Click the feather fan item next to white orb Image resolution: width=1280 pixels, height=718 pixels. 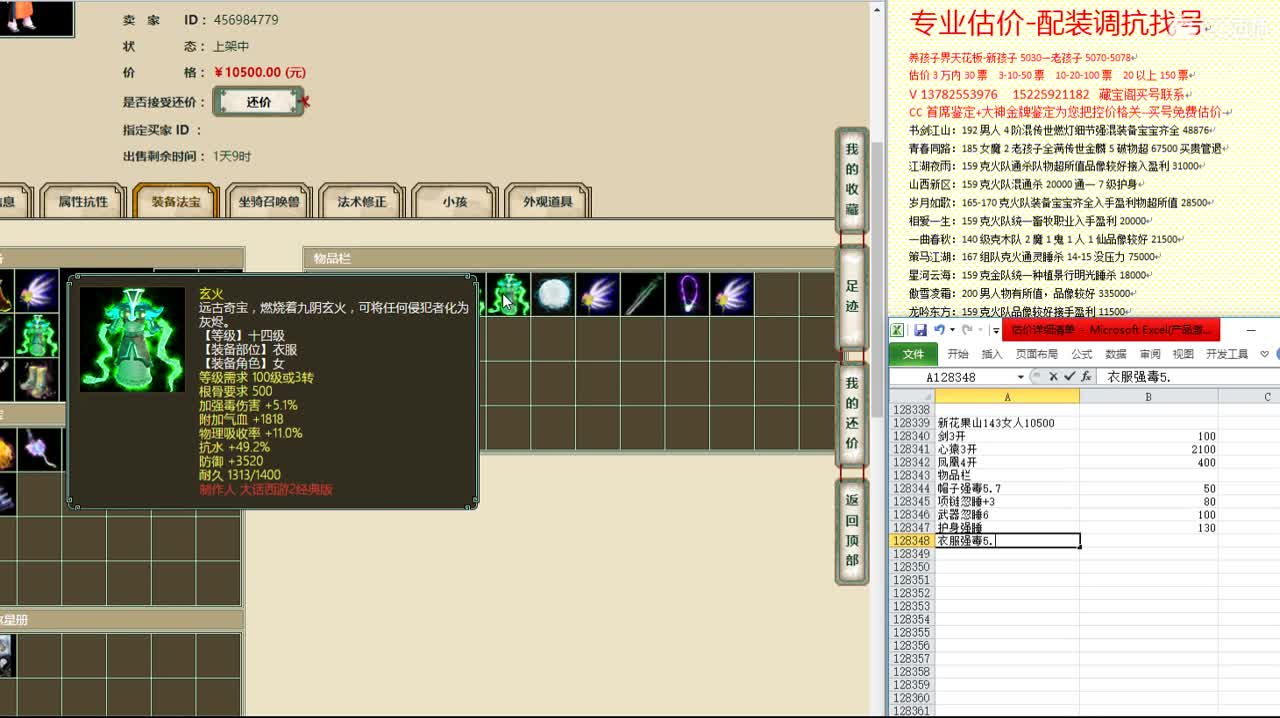tap(597, 295)
